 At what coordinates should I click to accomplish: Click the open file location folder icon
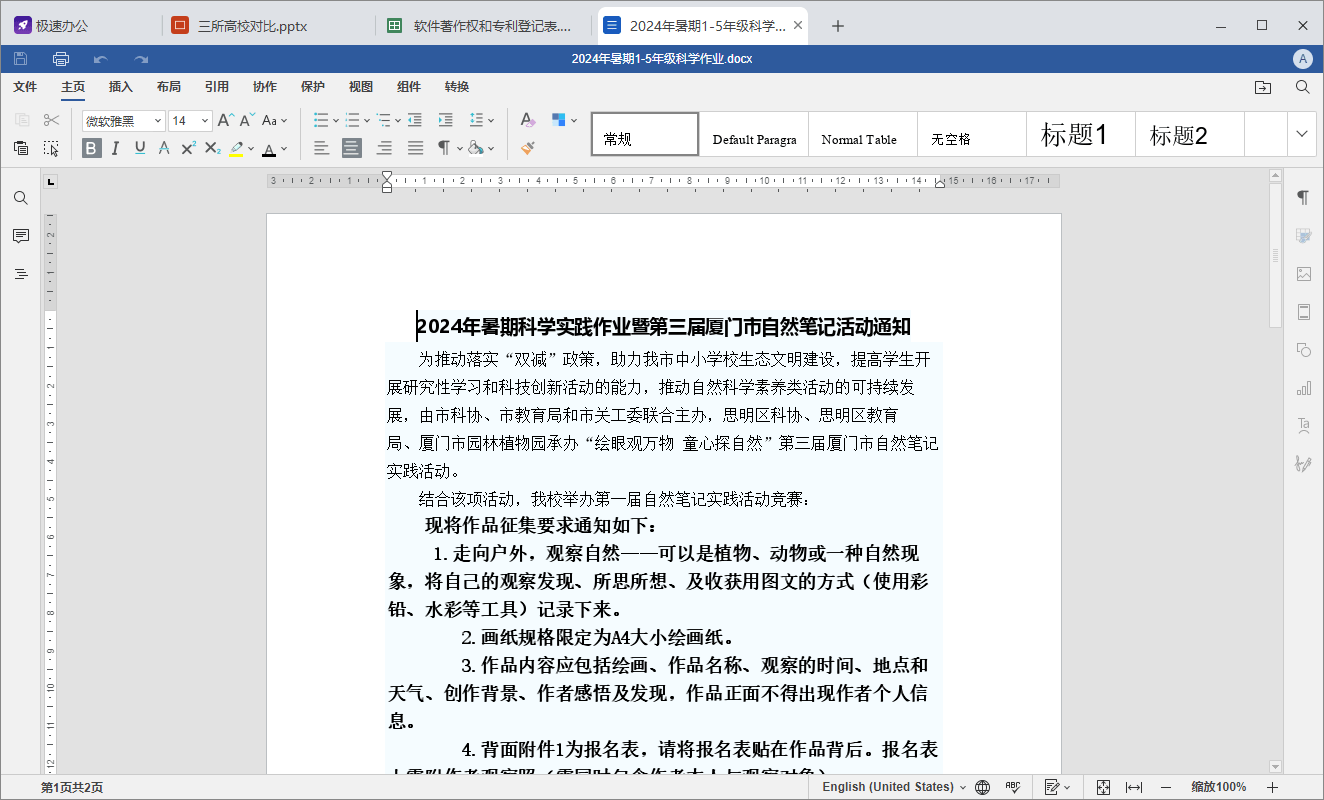click(x=1263, y=87)
